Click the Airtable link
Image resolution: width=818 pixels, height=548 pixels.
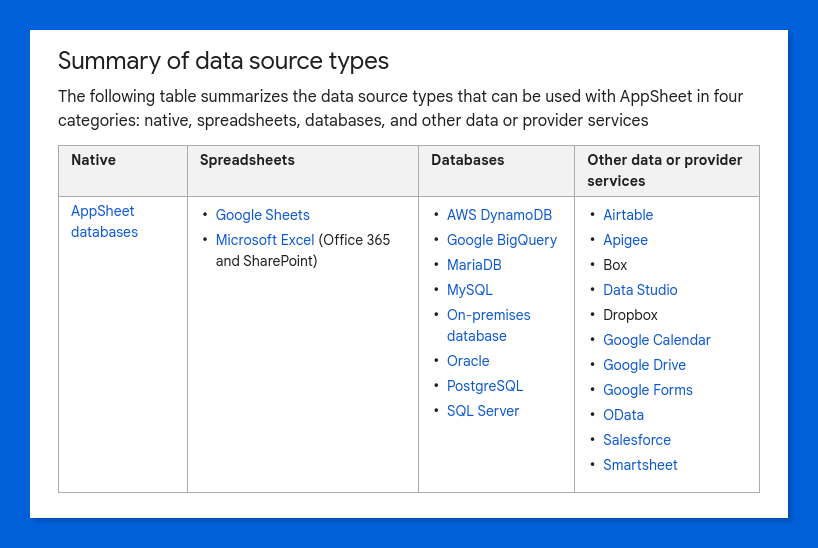click(x=628, y=215)
